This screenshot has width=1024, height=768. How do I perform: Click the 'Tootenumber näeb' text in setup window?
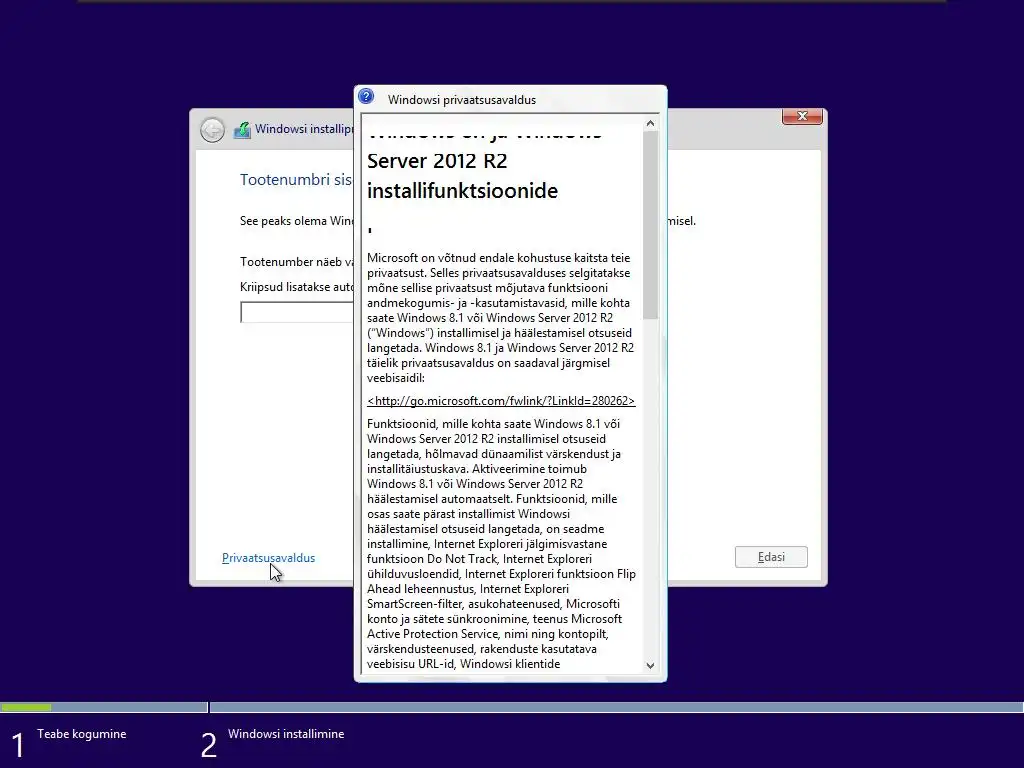click(296, 262)
